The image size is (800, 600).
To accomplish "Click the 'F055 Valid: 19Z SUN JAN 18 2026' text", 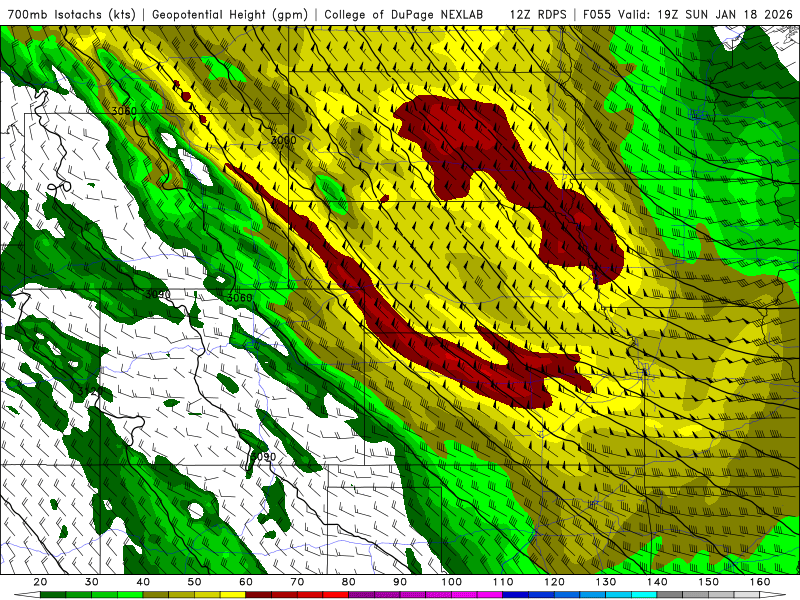I will pyautogui.click(x=688, y=14).
